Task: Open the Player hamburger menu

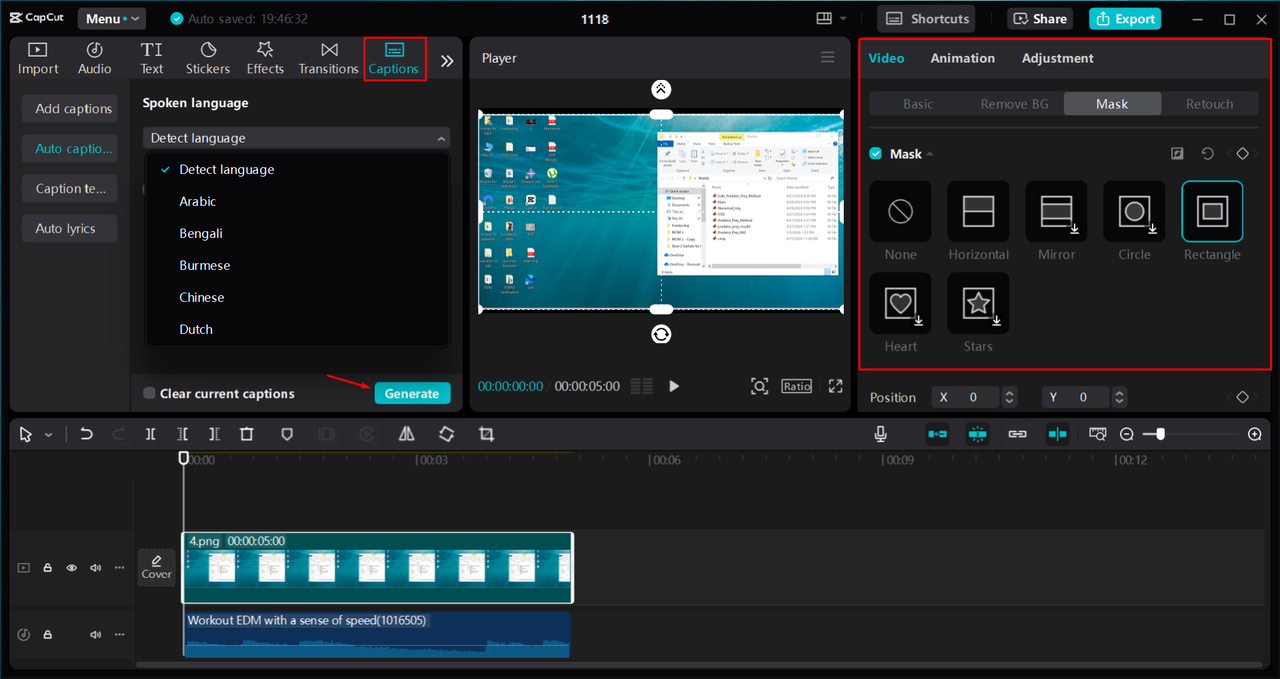Action: [828, 57]
